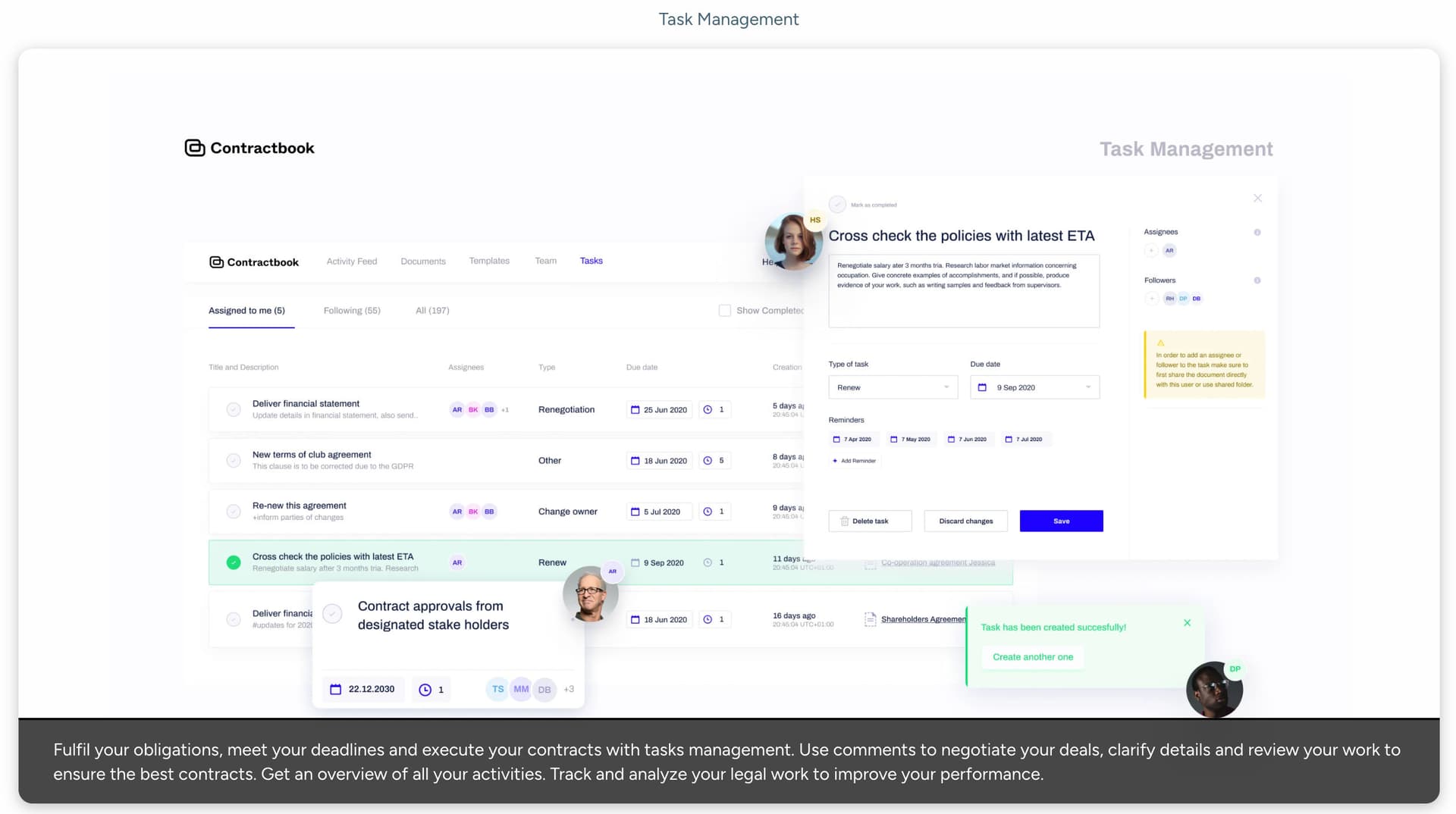The height and width of the screenshot is (814, 1456).
Task: Select the Tasks navigation item
Action: (591, 261)
